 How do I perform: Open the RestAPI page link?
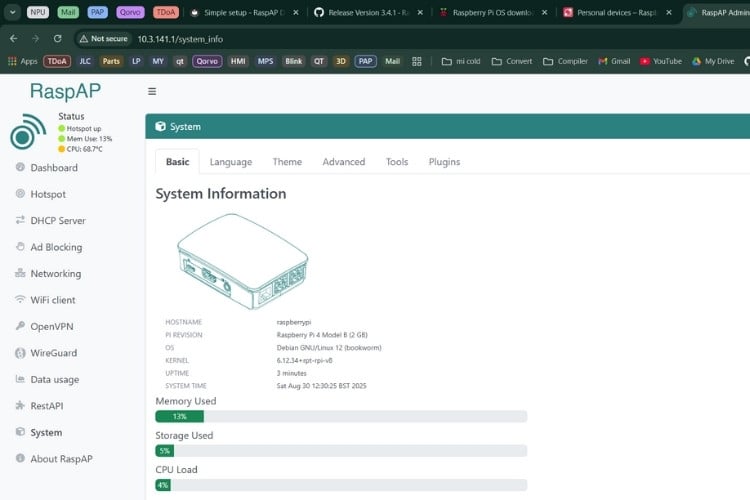click(x=46, y=406)
